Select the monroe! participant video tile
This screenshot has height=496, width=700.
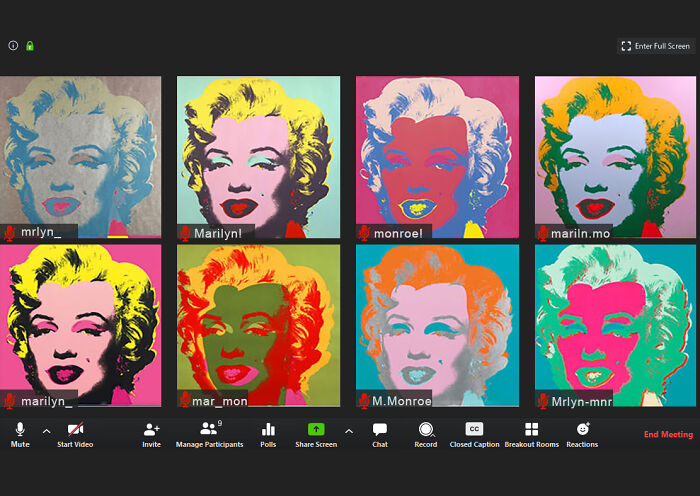coord(438,157)
